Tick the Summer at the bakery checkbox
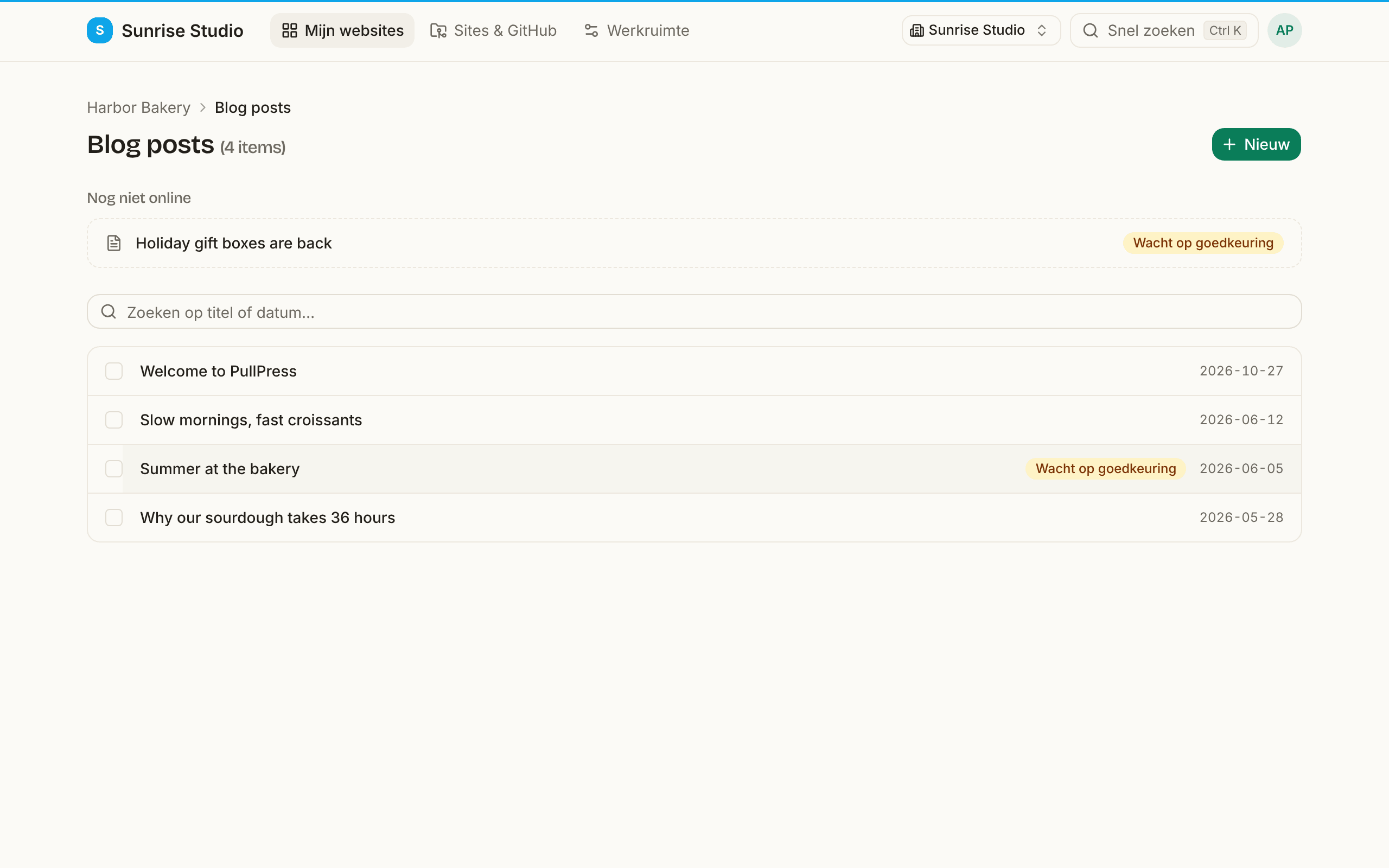The height and width of the screenshot is (868, 1389). (x=113, y=468)
